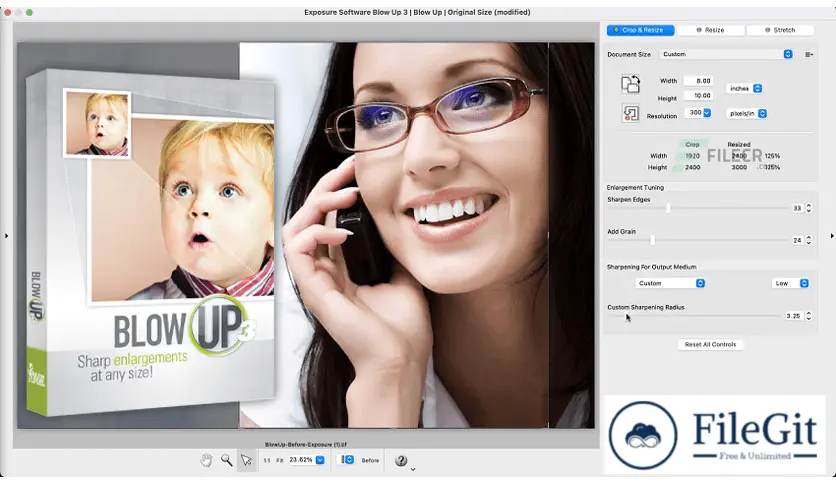Switch to the Resize tab

pos(711,30)
